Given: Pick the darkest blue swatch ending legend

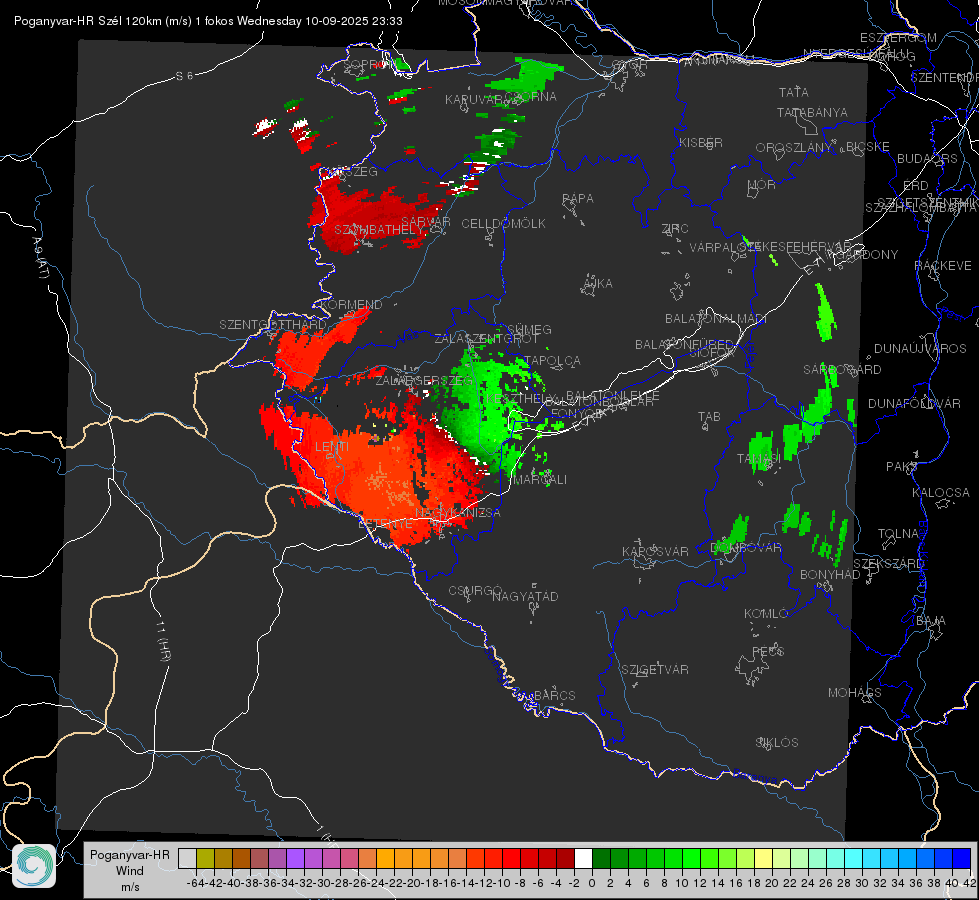Looking at the screenshot, I should coord(962,858).
